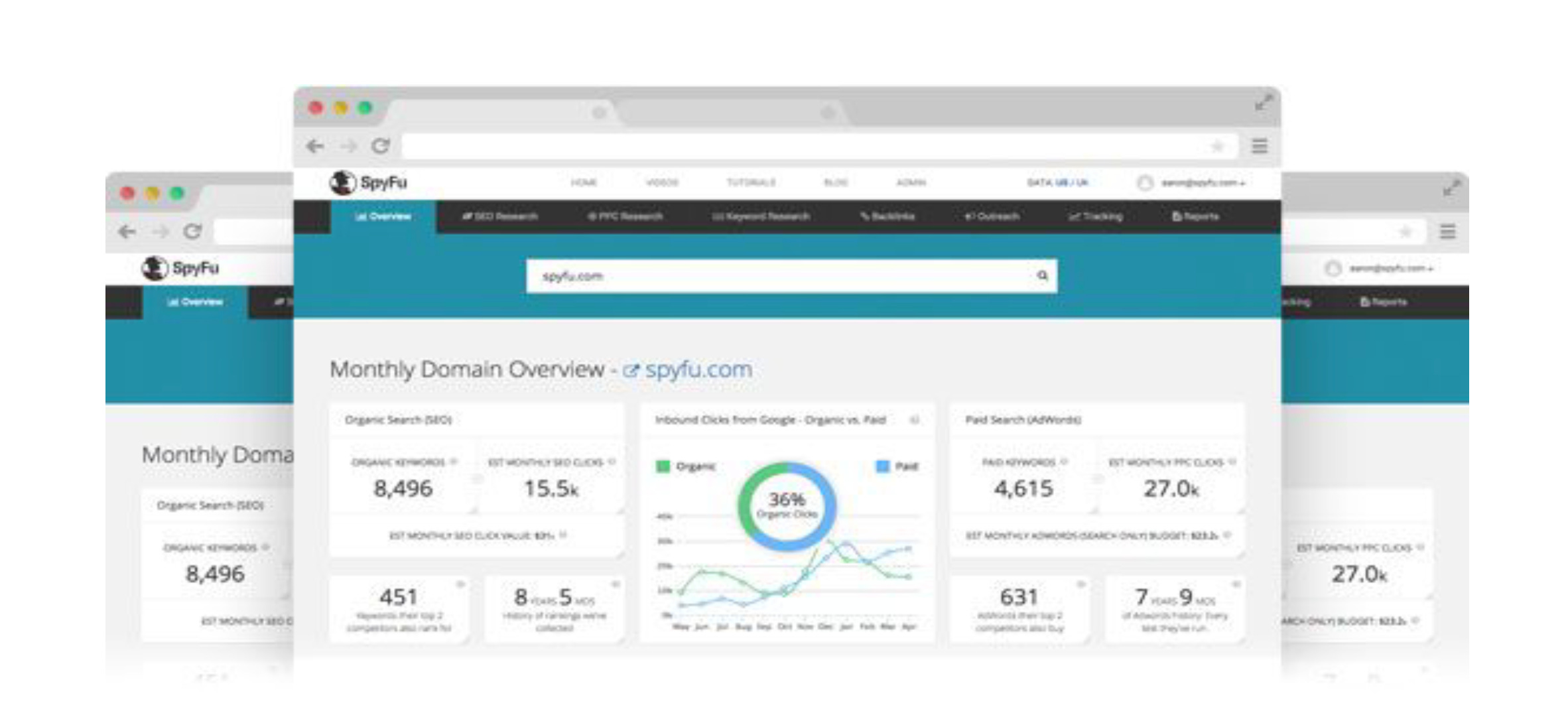Image resolution: width=1568 pixels, height=723 pixels.
Task: Open the Tutorials link in the top navigation
Action: [751, 182]
